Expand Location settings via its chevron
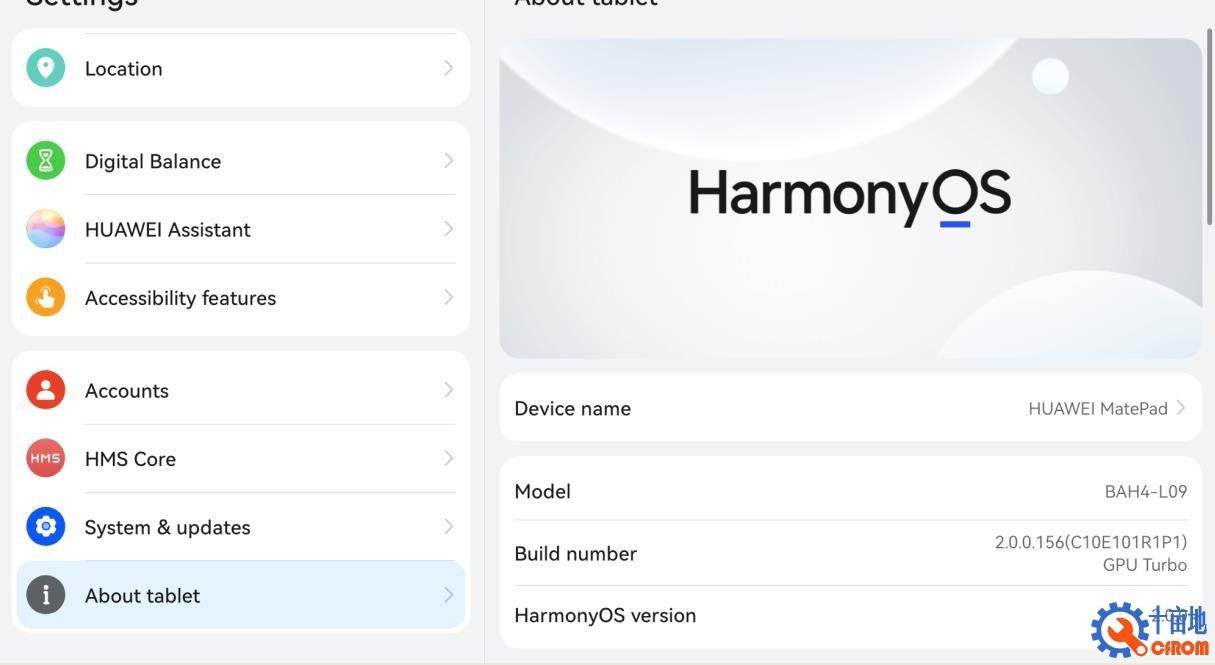This screenshot has width=1215, height=665. pos(448,68)
